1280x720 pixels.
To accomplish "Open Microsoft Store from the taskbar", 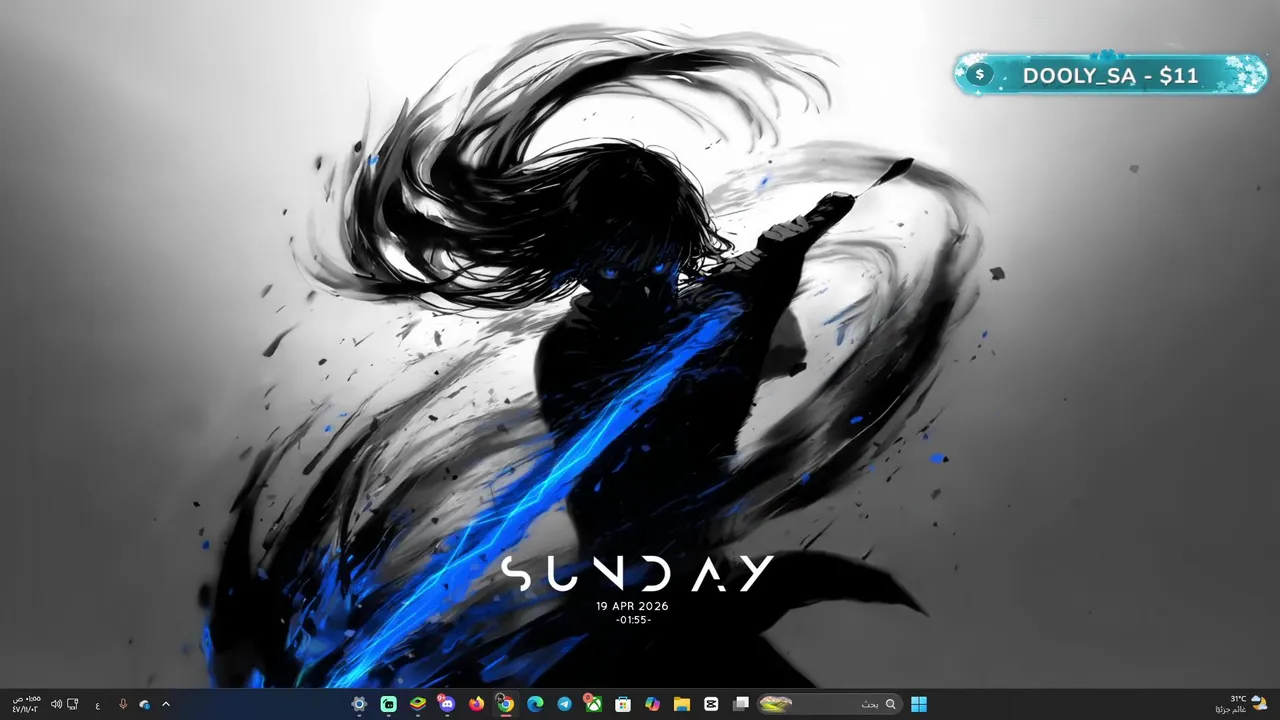I will (x=623, y=704).
